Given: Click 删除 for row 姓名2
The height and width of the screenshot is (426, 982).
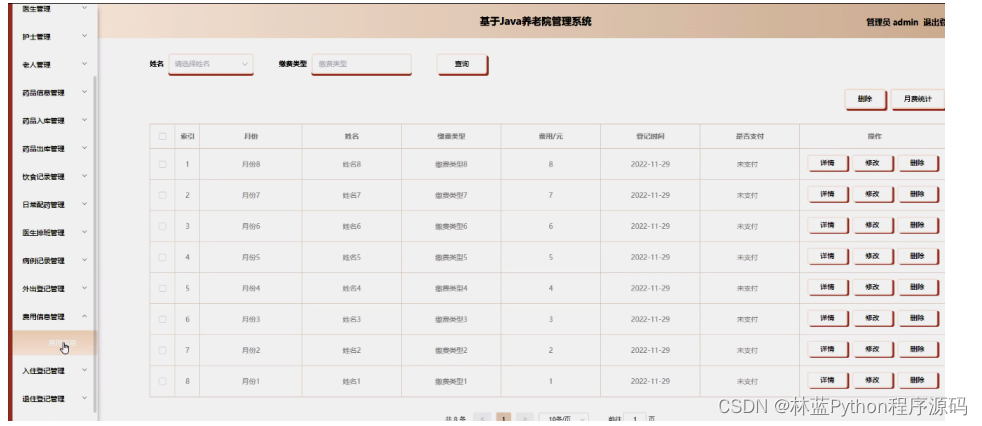Looking at the screenshot, I should coord(917,350).
